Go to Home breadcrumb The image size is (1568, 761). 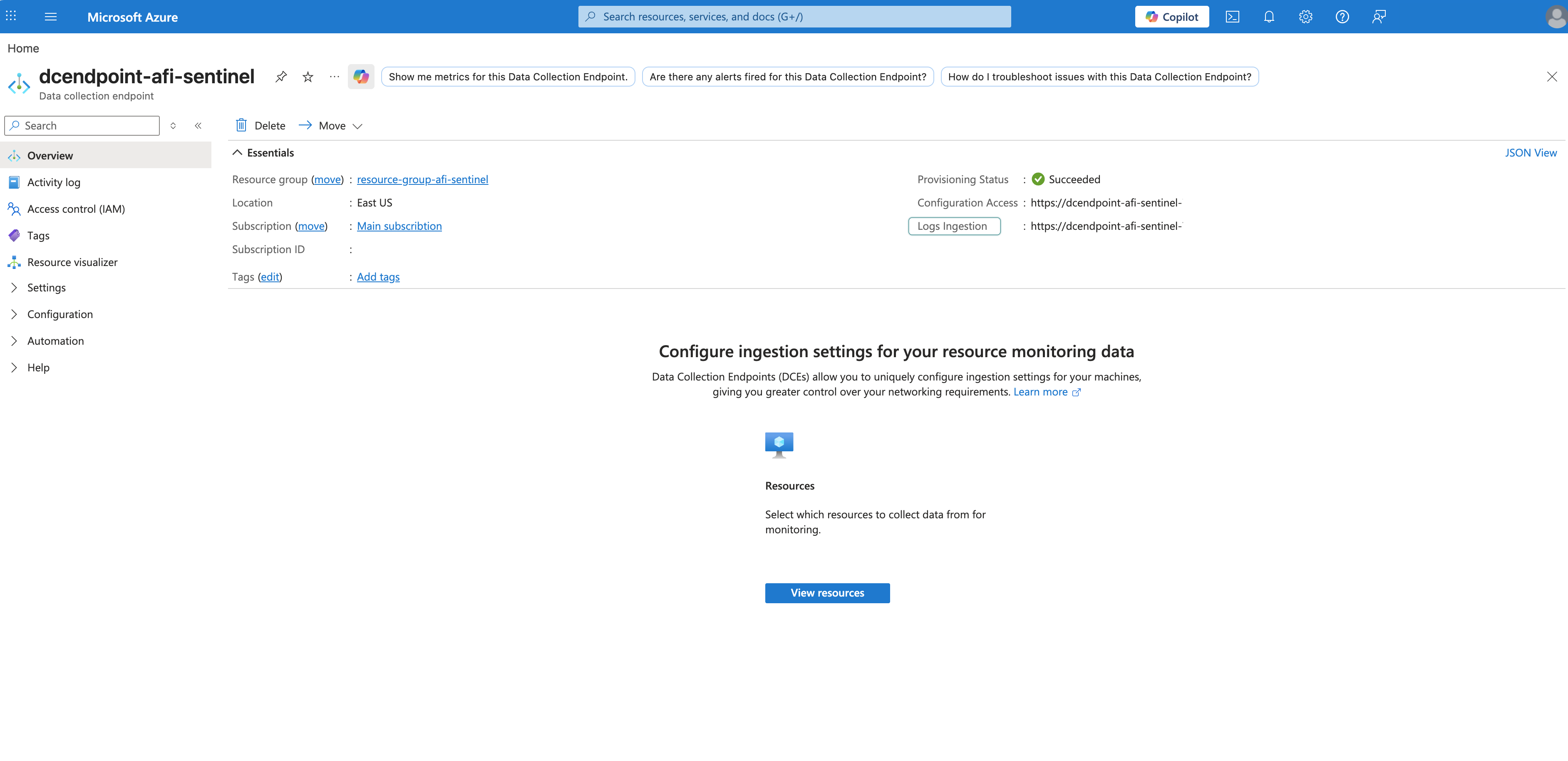(23, 48)
